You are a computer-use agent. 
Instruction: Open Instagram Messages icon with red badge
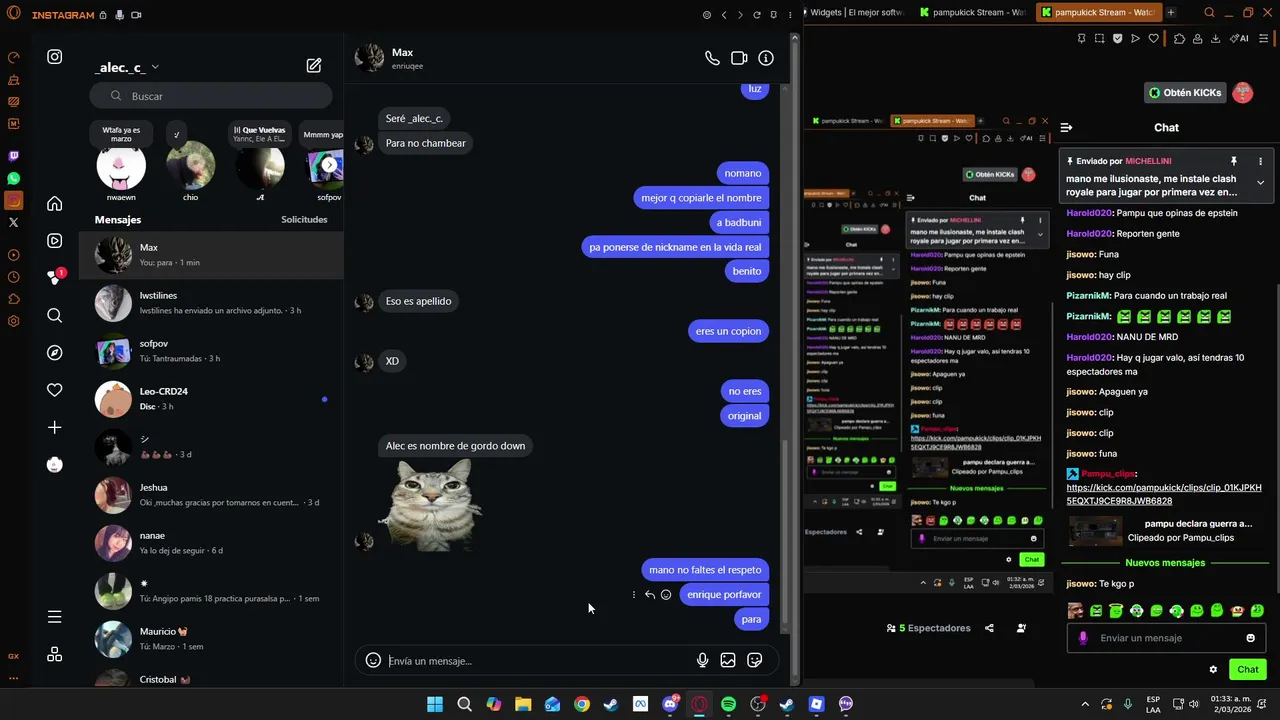[55, 278]
